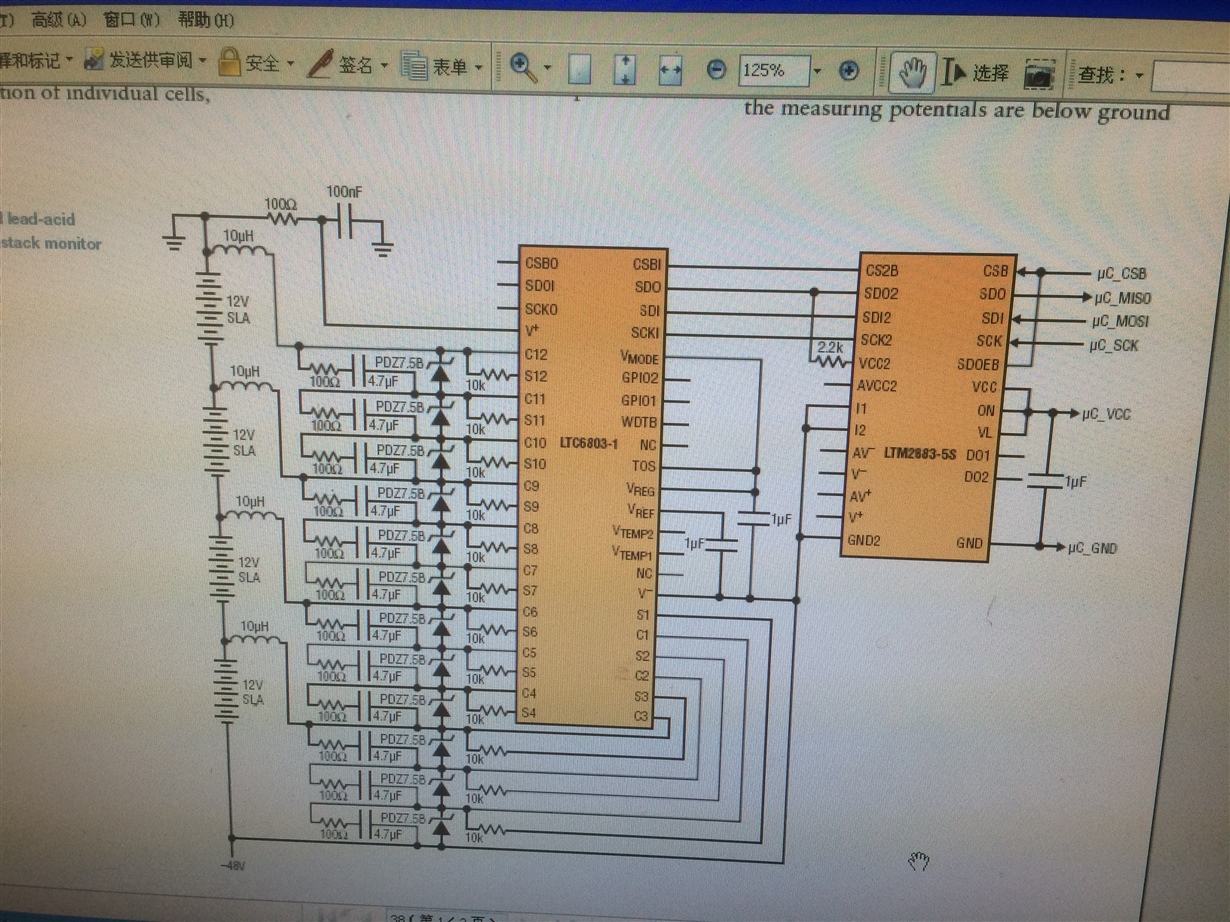Select the hand pan tool
The width and height of the screenshot is (1230, 922).
point(912,71)
